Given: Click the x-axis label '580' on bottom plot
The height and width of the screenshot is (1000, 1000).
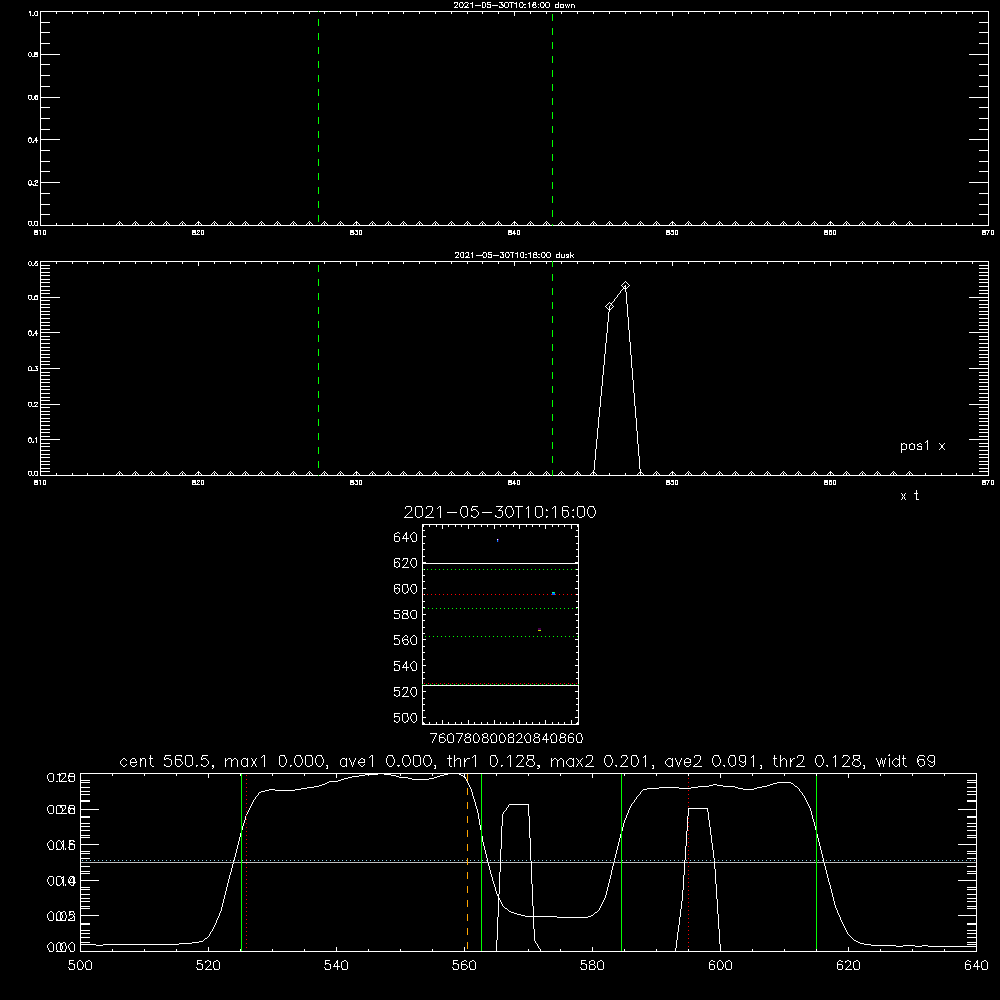Looking at the screenshot, I should (592, 966).
